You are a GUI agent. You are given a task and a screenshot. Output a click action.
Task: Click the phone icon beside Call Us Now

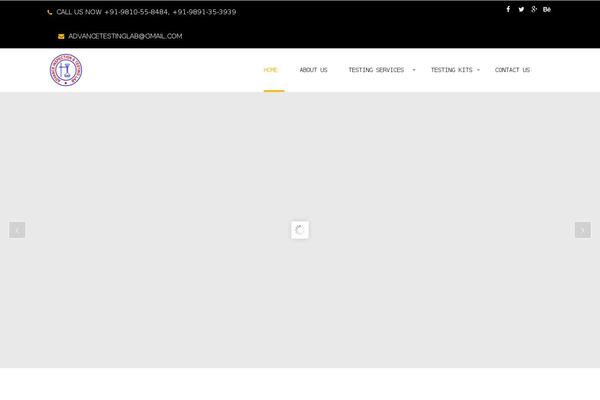49,12
